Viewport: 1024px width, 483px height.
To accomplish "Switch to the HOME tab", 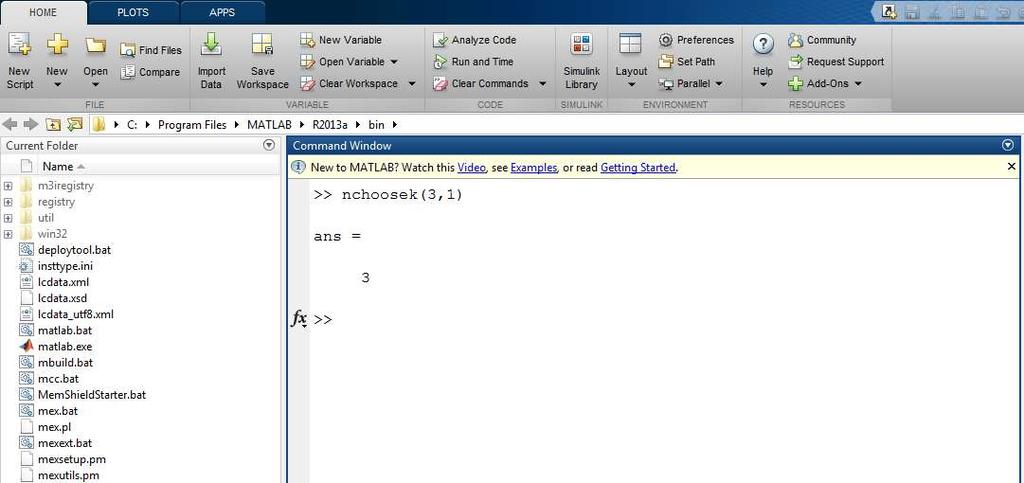I will tap(44, 12).
